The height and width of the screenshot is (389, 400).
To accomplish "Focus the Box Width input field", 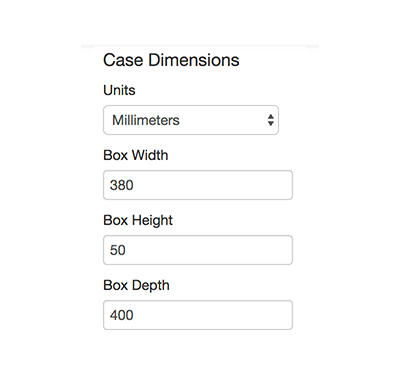I will click(x=198, y=185).
